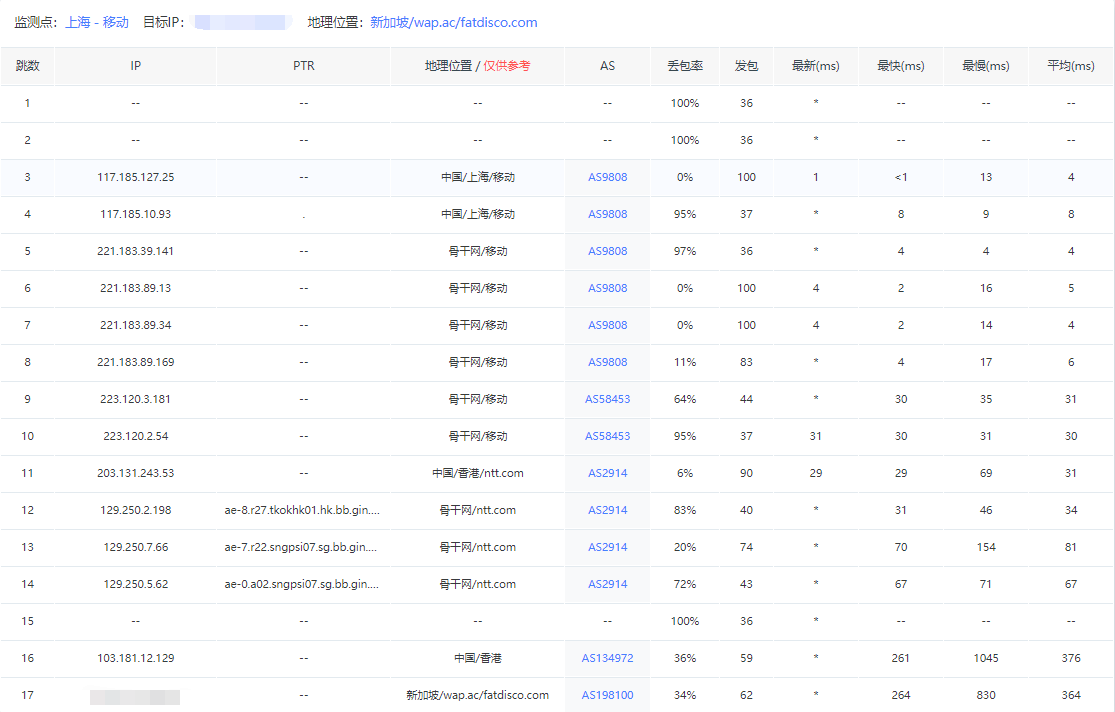The width and height of the screenshot is (1115, 712).
Task: Open AS58453 link for 223.120.3.181
Action: pyautogui.click(x=607, y=399)
